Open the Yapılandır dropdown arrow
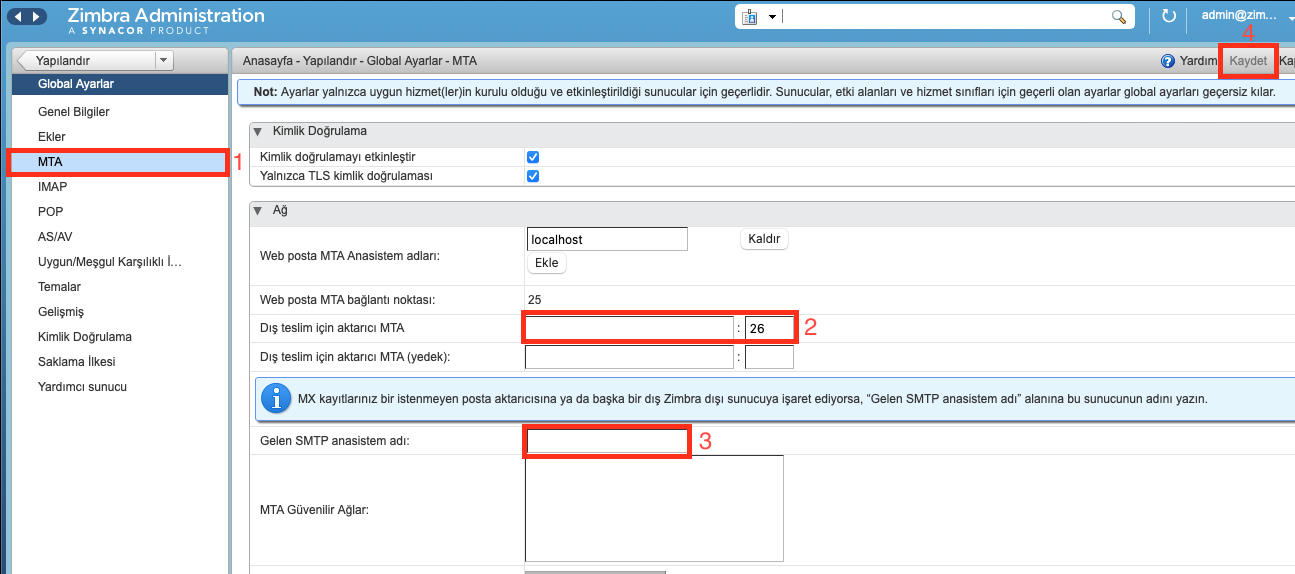Viewport: 1295px width, 574px height. click(x=165, y=60)
